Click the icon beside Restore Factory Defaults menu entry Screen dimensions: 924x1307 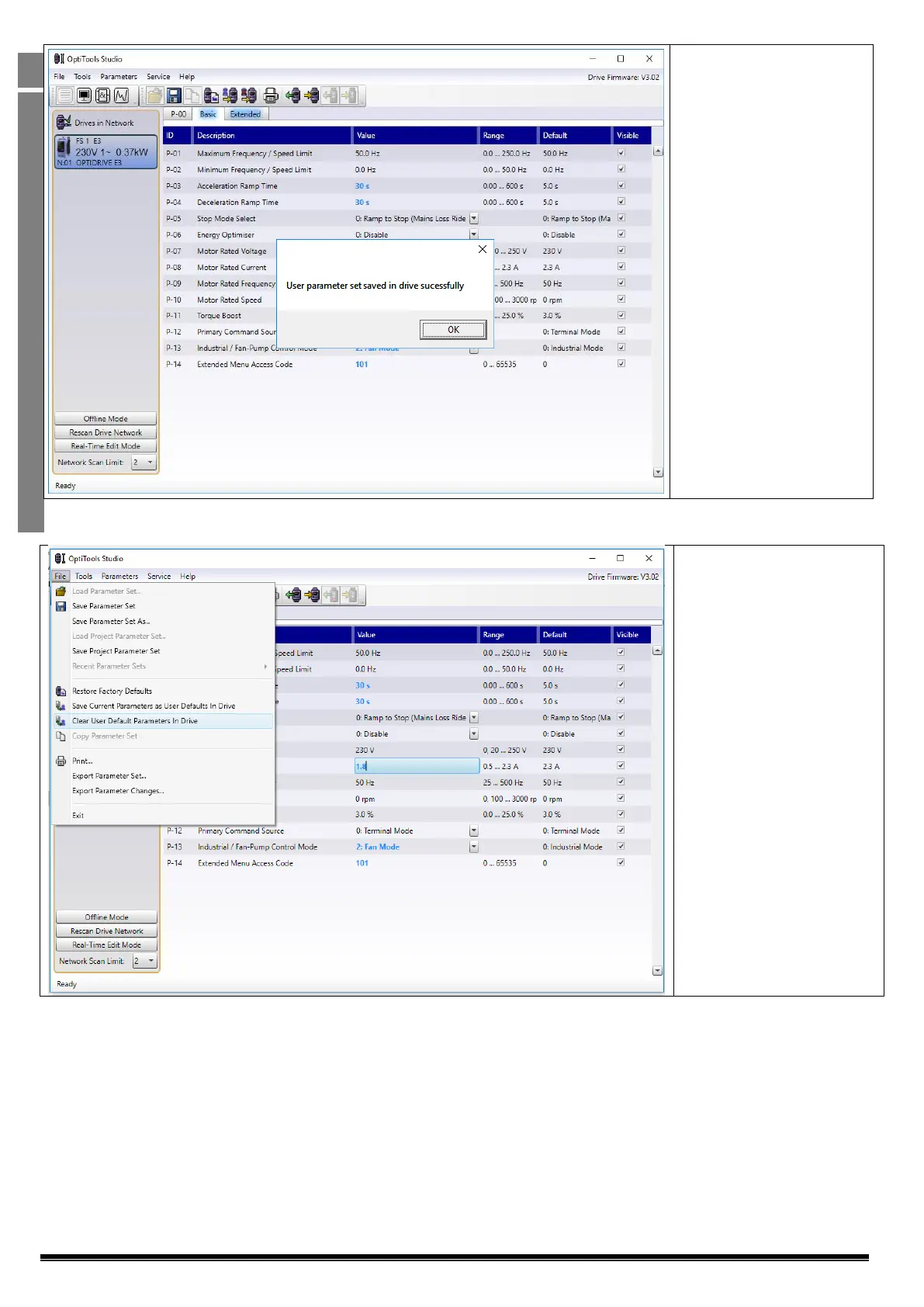coord(61,691)
